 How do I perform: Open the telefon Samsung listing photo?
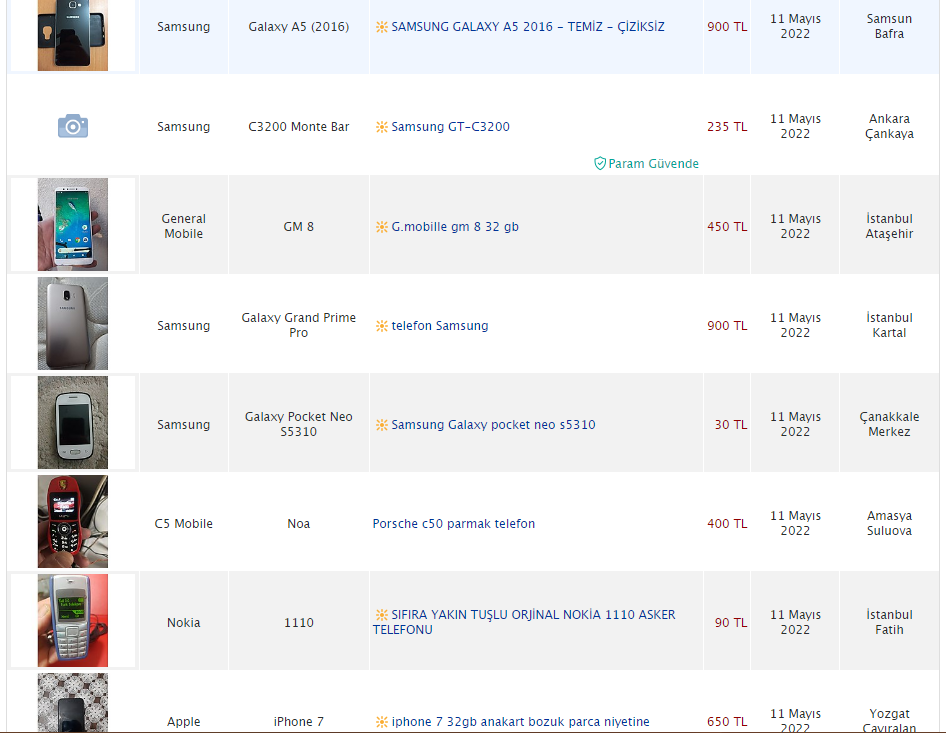(72, 323)
